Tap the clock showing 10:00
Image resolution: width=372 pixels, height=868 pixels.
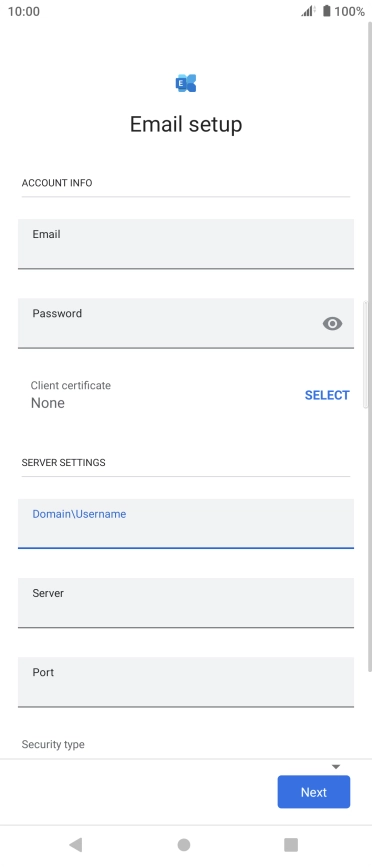(24, 11)
